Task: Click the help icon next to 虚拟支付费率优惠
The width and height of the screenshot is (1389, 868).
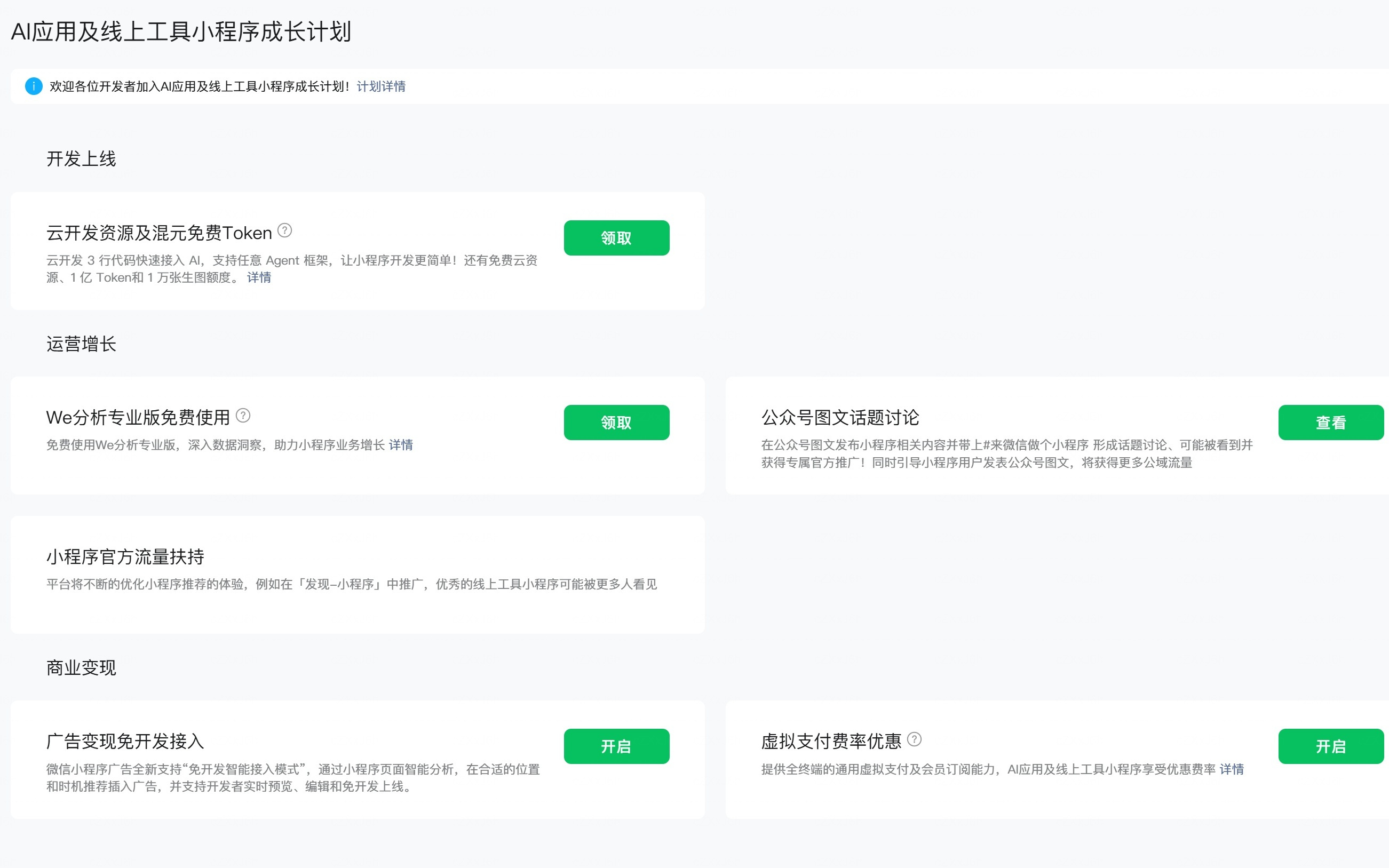Action: (x=915, y=739)
